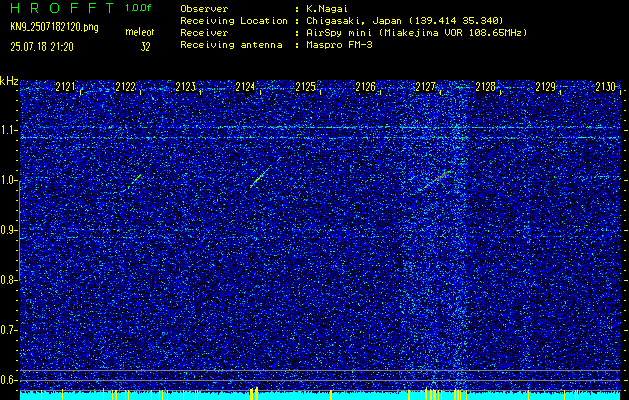The width and height of the screenshot is (629, 400).
Task: Click the 0.8 kHz axis label
Action: 8,280
